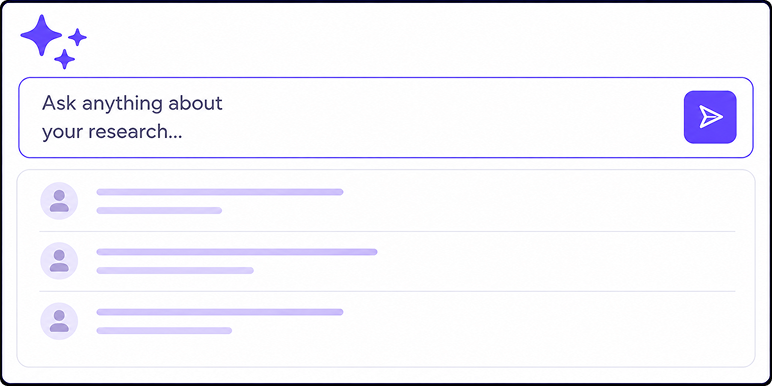Click the third result's subtitle line
Viewport: 772px width, 386px height.
tap(164, 331)
